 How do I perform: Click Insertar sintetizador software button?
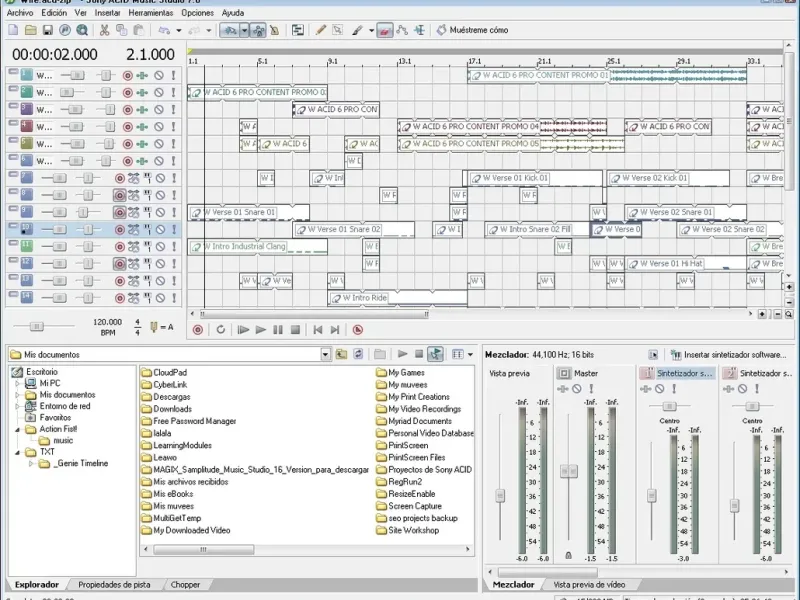tap(728, 354)
